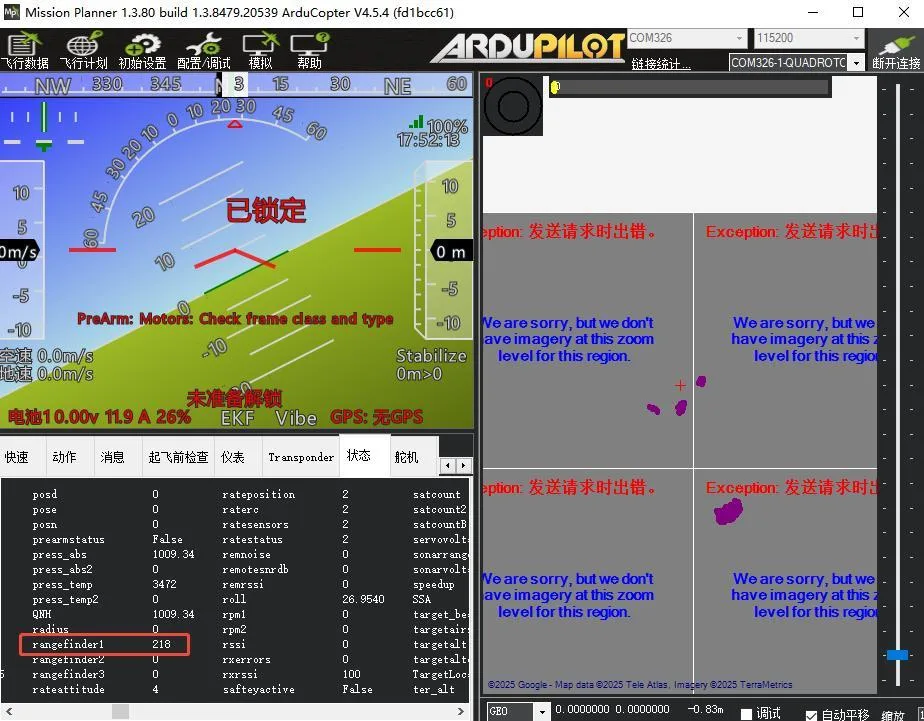Expand the COM326-1-QUADROTOR vehicle dropdown
Screen dimensions: 924x721
point(856,62)
